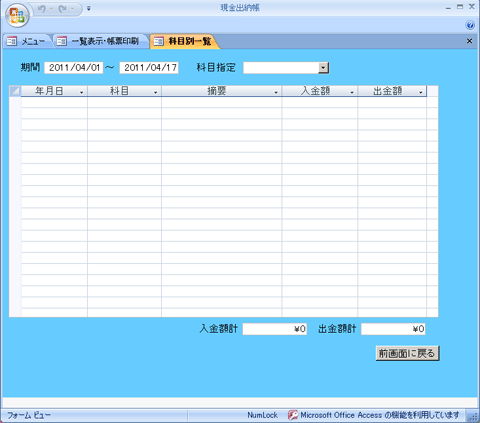Open the 摘要 column filter arrow
This screenshot has width=480, height=423.
pos(276,92)
